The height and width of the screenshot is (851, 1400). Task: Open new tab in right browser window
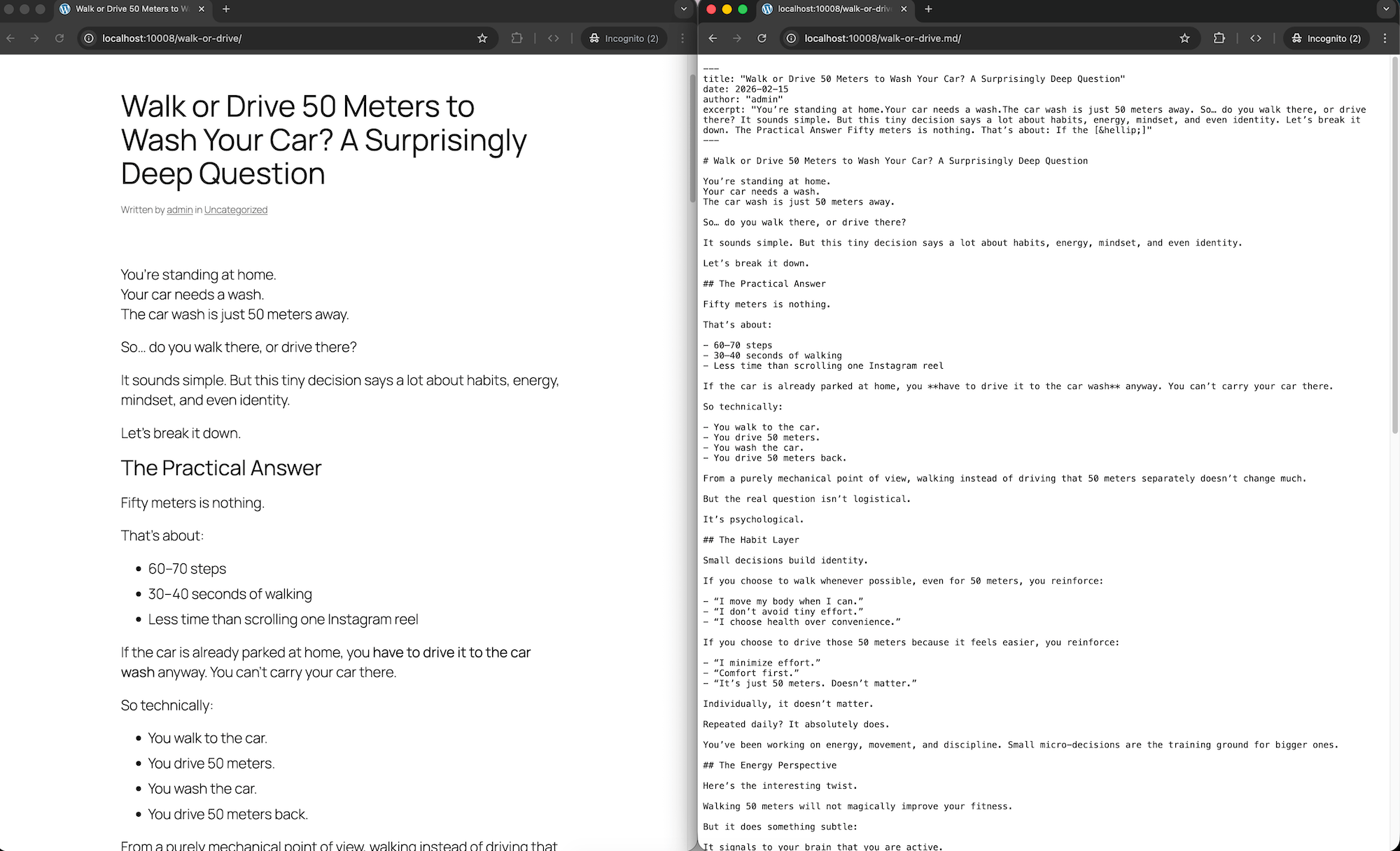(928, 9)
